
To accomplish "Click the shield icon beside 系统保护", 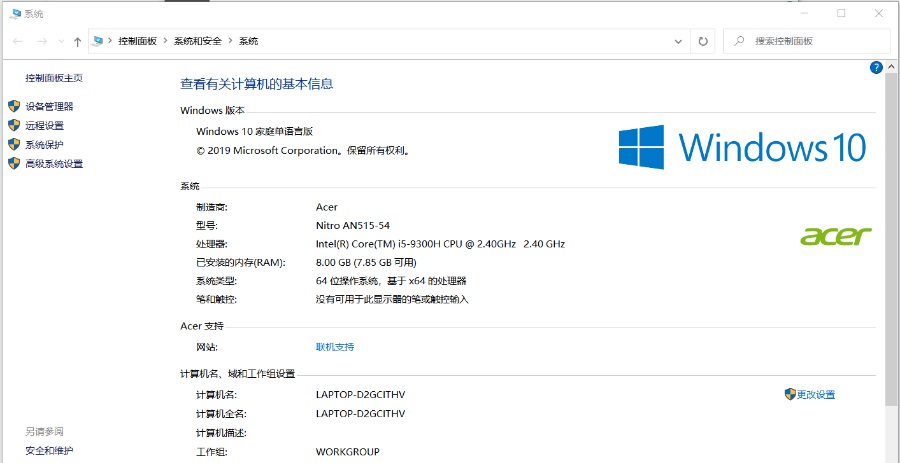I will tap(14, 144).
